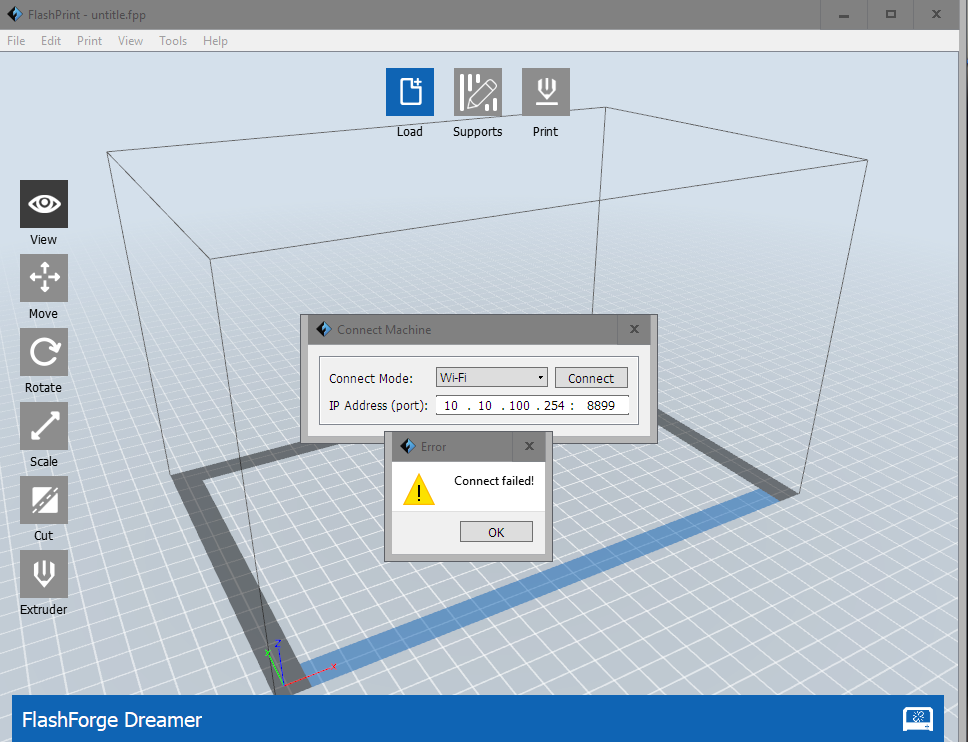Pick the Cut tool
This screenshot has width=968, height=742.
[x=44, y=500]
